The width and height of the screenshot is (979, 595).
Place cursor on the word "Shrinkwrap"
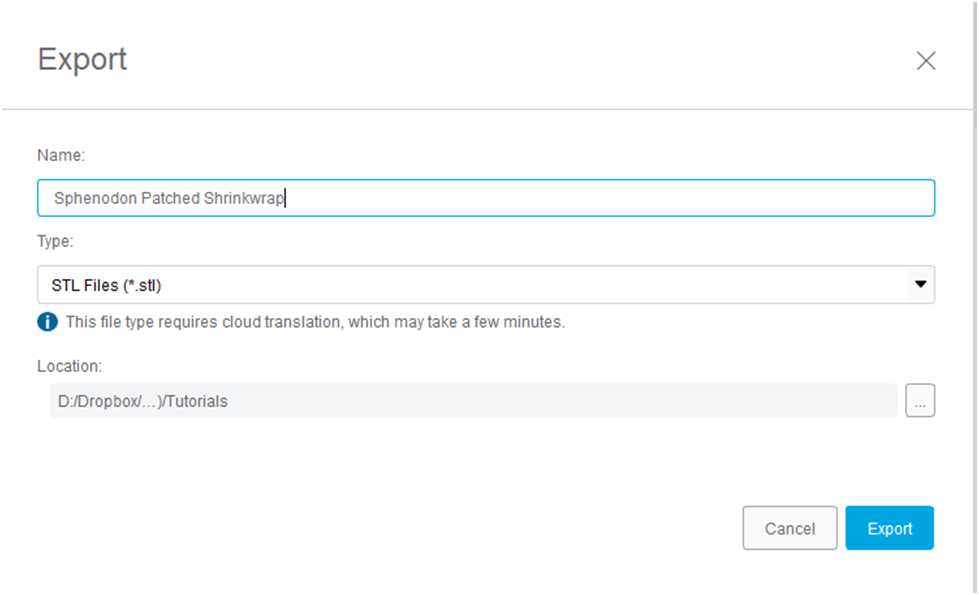pos(244,198)
